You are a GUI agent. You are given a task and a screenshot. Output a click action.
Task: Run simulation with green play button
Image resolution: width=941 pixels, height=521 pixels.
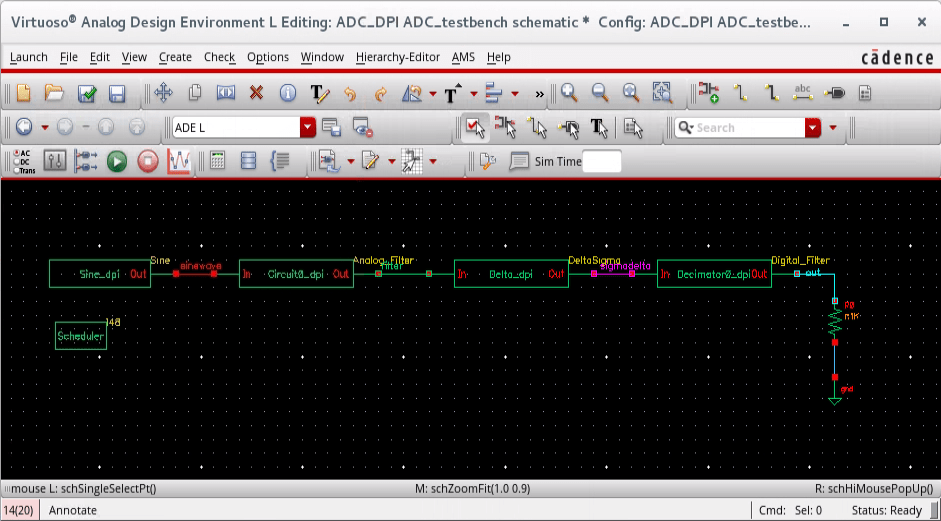[117, 161]
